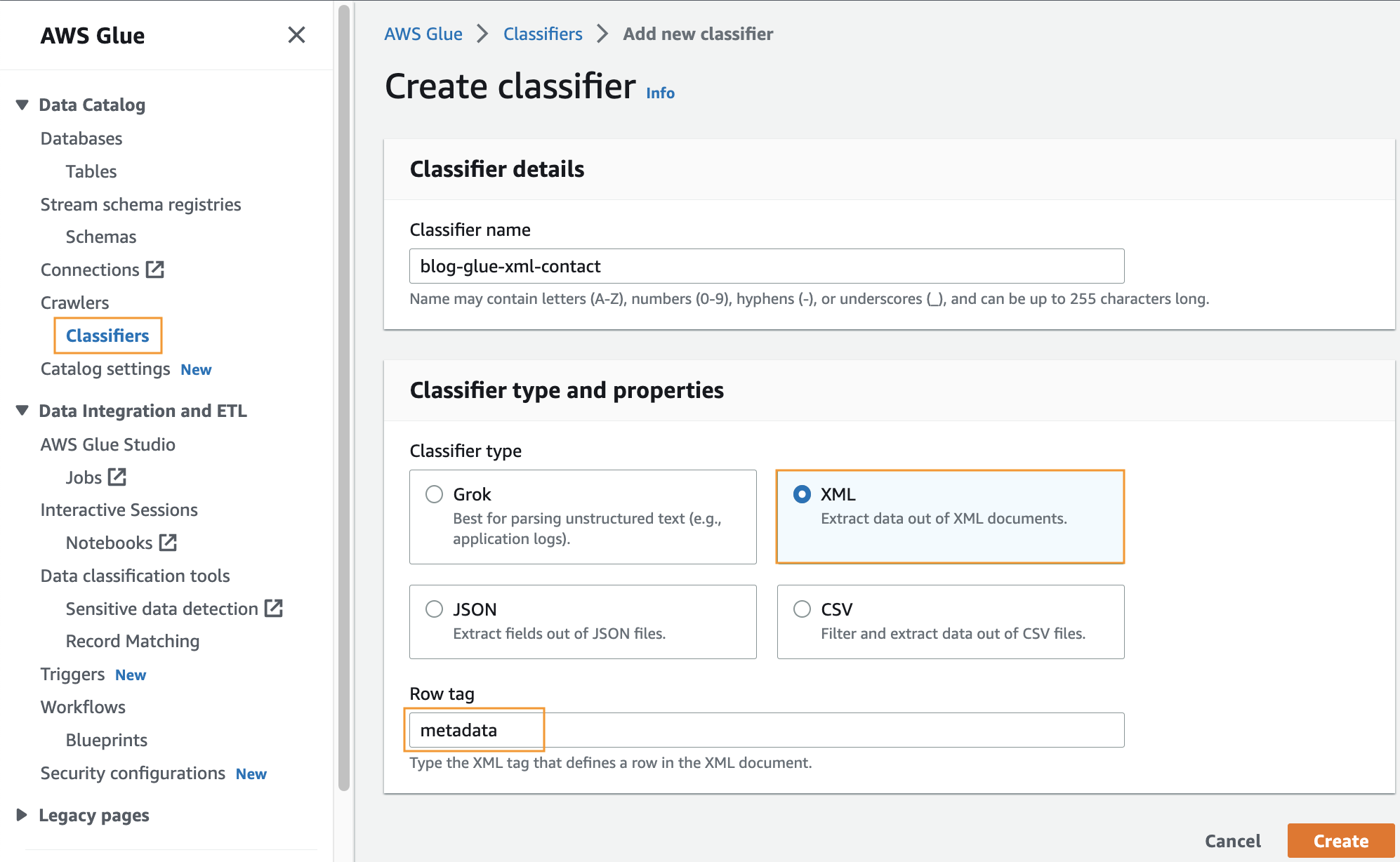Open Notebooks external link icon
Screen dimensions: 1400x862
click(168, 543)
